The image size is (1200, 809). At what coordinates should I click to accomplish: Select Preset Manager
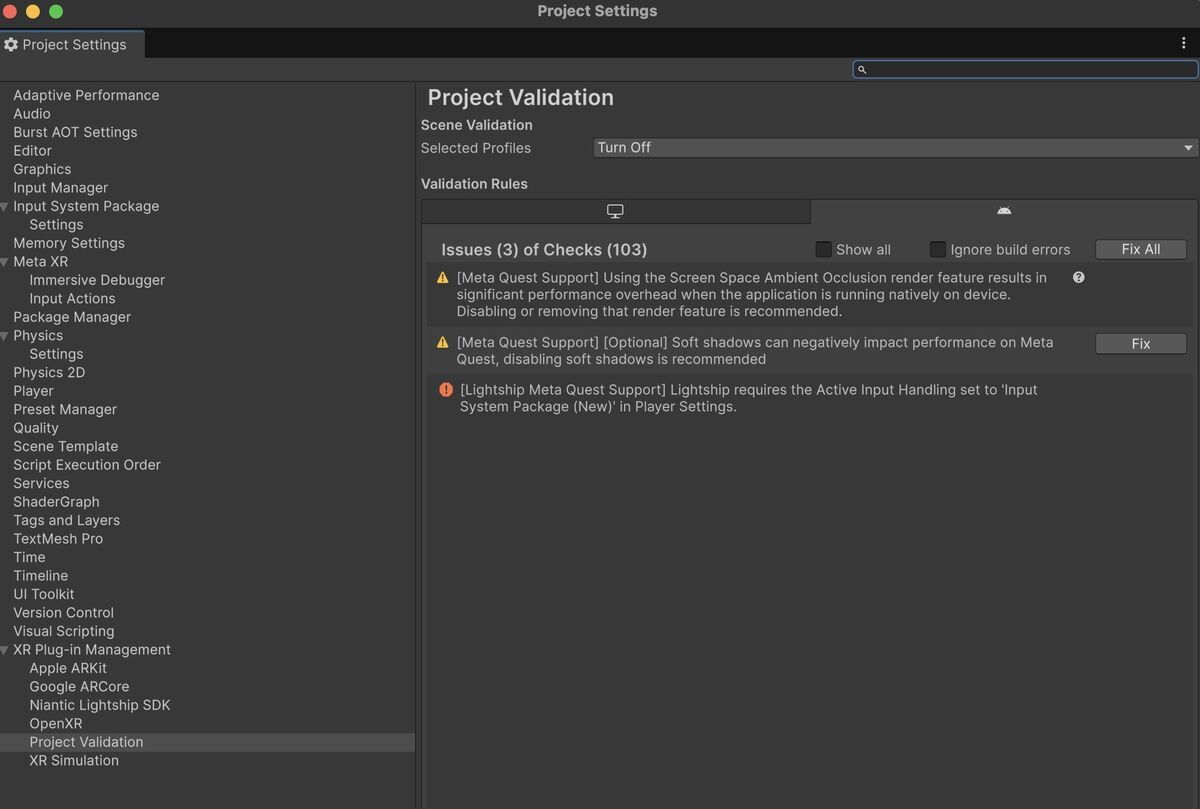[65, 410]
